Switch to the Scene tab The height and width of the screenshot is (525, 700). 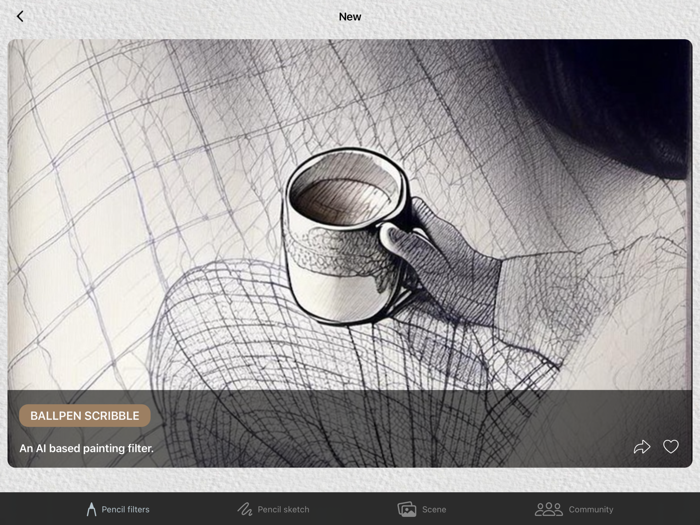click(422, 509)
